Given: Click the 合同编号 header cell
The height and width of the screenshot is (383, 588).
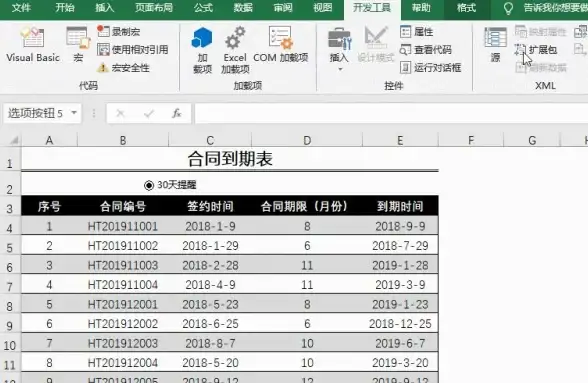Looking at the screenshot, I should pyautogui.click(x=123, y=206).
